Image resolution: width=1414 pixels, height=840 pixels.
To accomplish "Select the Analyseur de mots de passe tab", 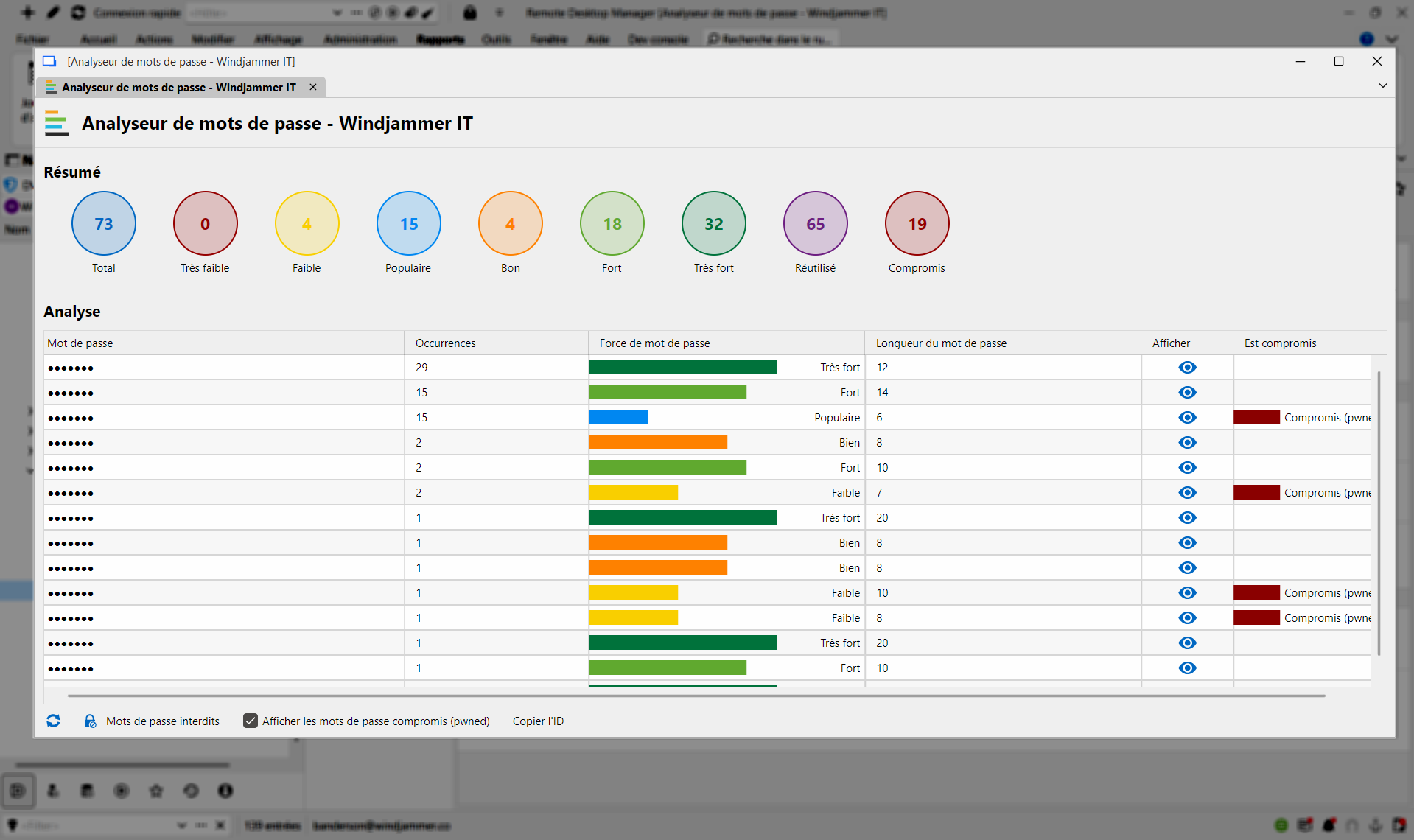I will point(178,87).
